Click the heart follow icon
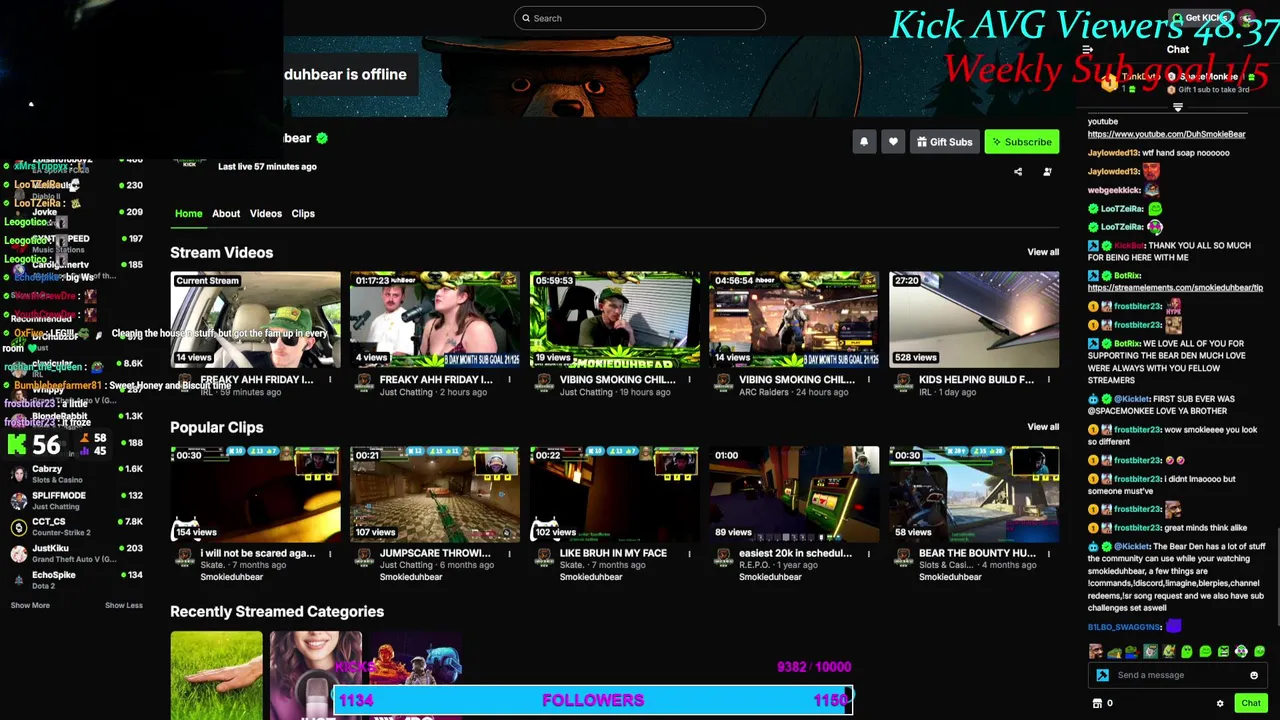 tap(893, 142)
